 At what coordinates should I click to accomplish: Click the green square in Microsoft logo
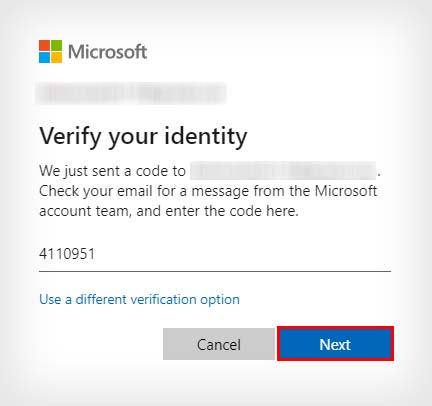coord(56,45)
